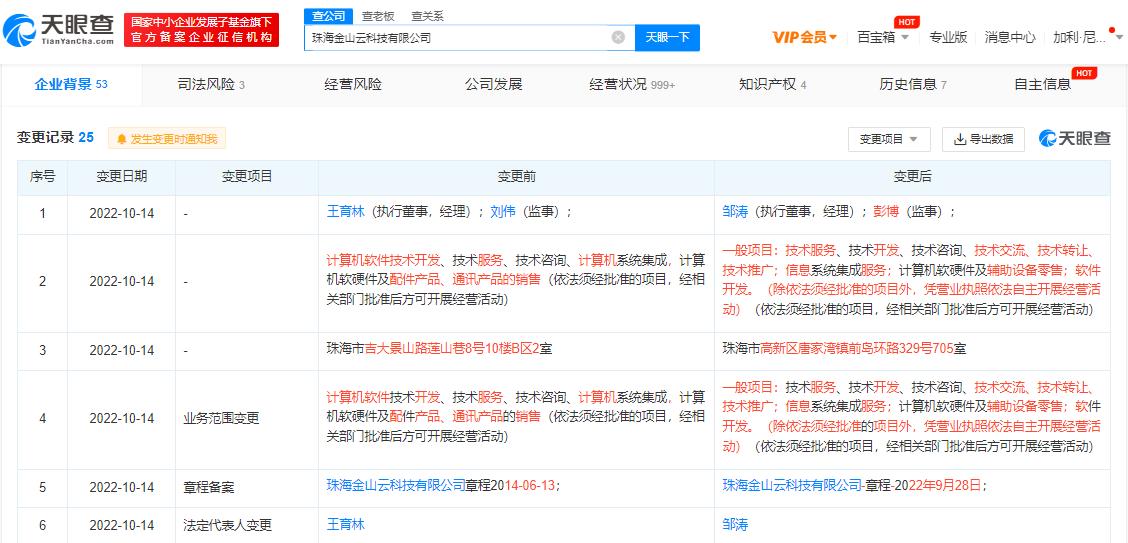Click the download icon in 导出数据
The width and height of the screenshot is (1128, 543).
point(960,139)
